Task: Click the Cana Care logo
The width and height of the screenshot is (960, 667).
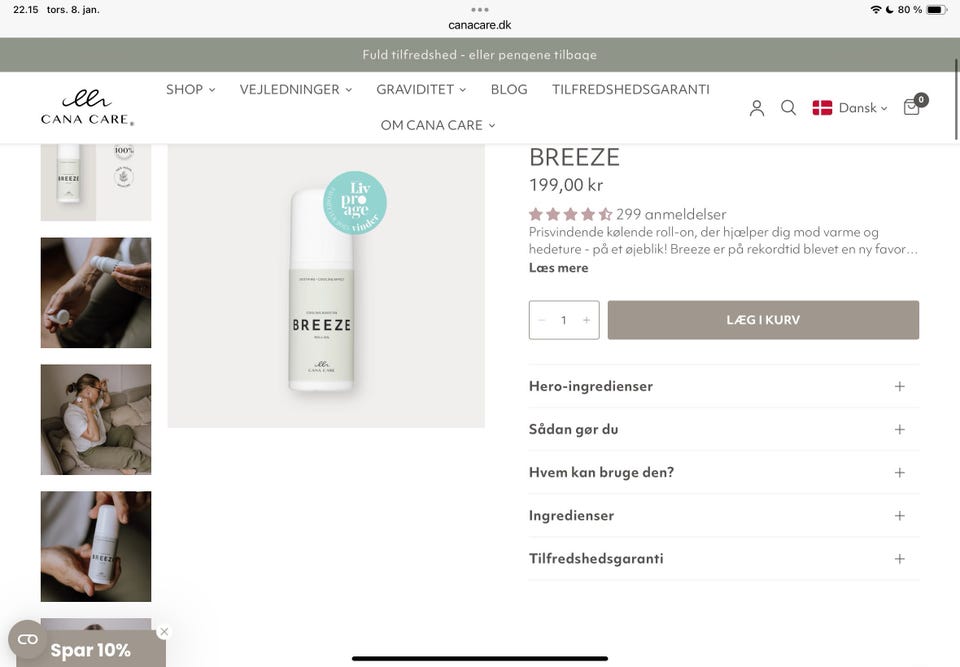Action: point(87,108)
